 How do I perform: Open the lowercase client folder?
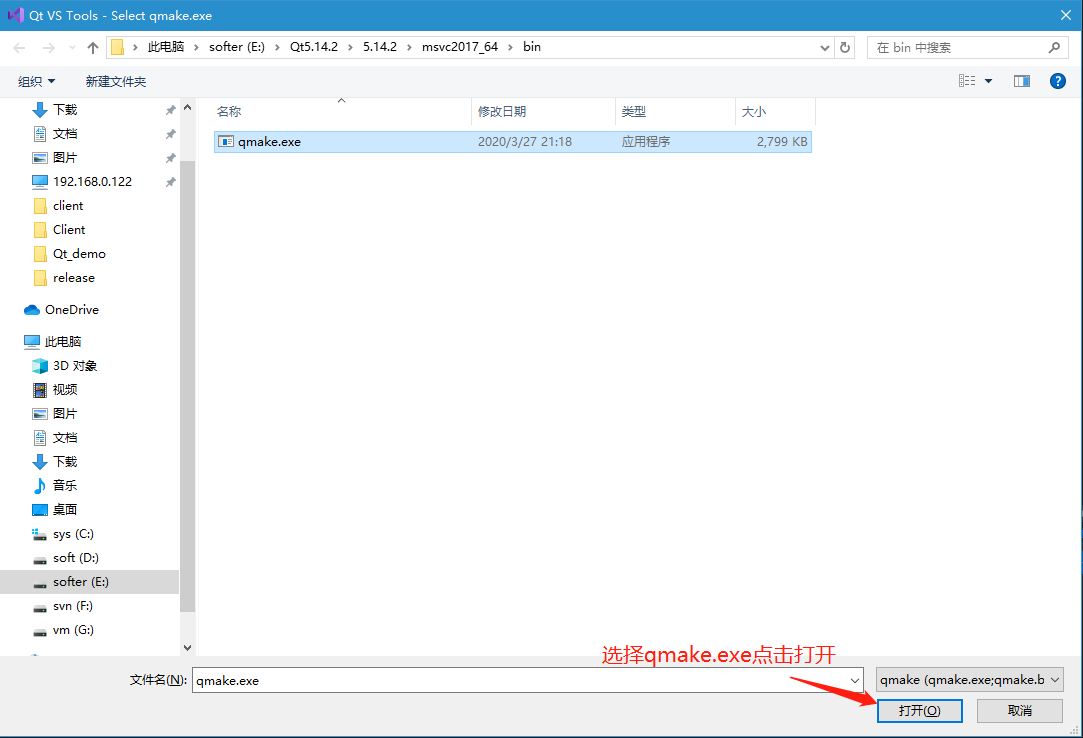(68, 206)
